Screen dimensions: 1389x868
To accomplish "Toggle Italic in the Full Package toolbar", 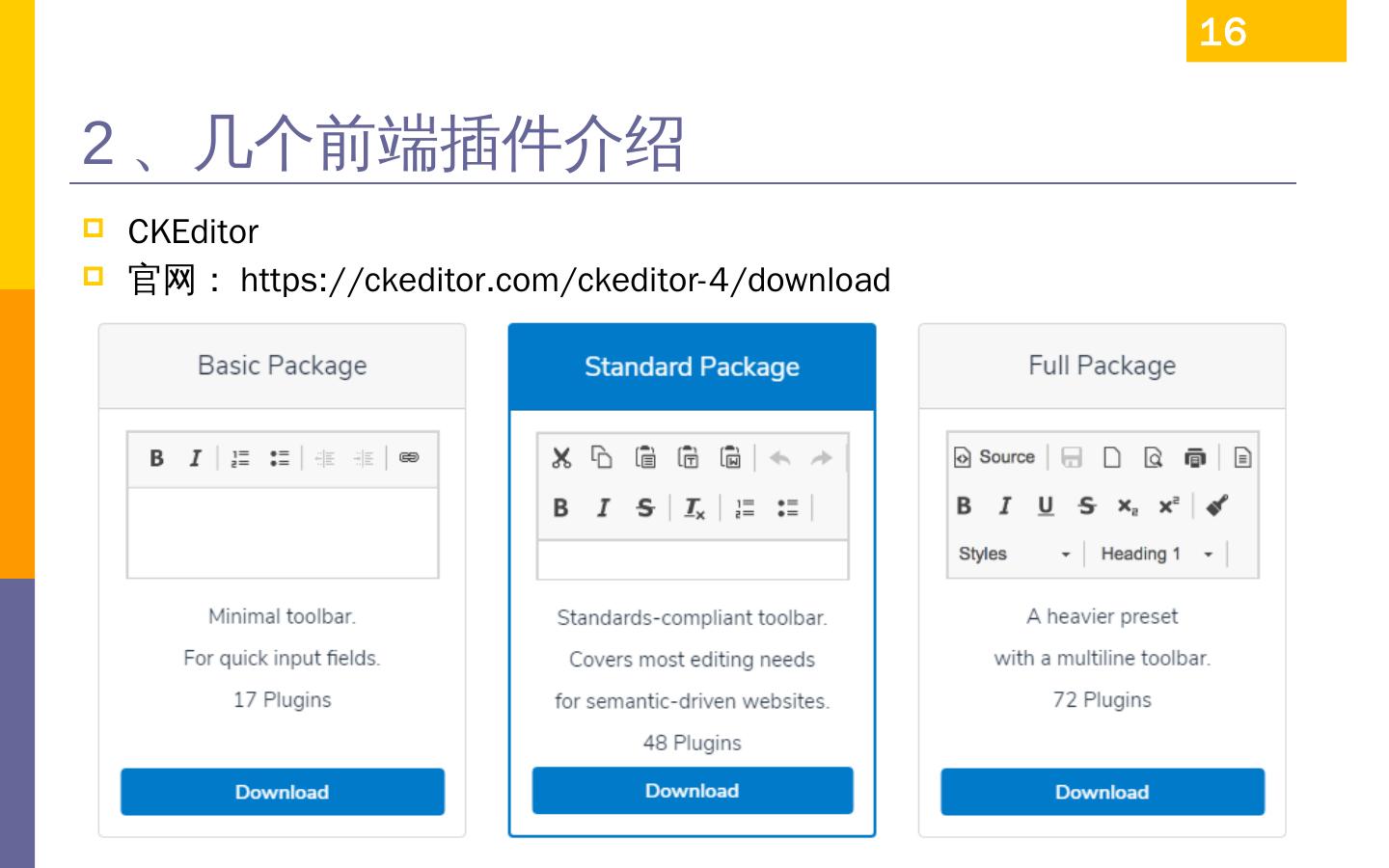I will pyautogui.click(x=1005, y=505).
